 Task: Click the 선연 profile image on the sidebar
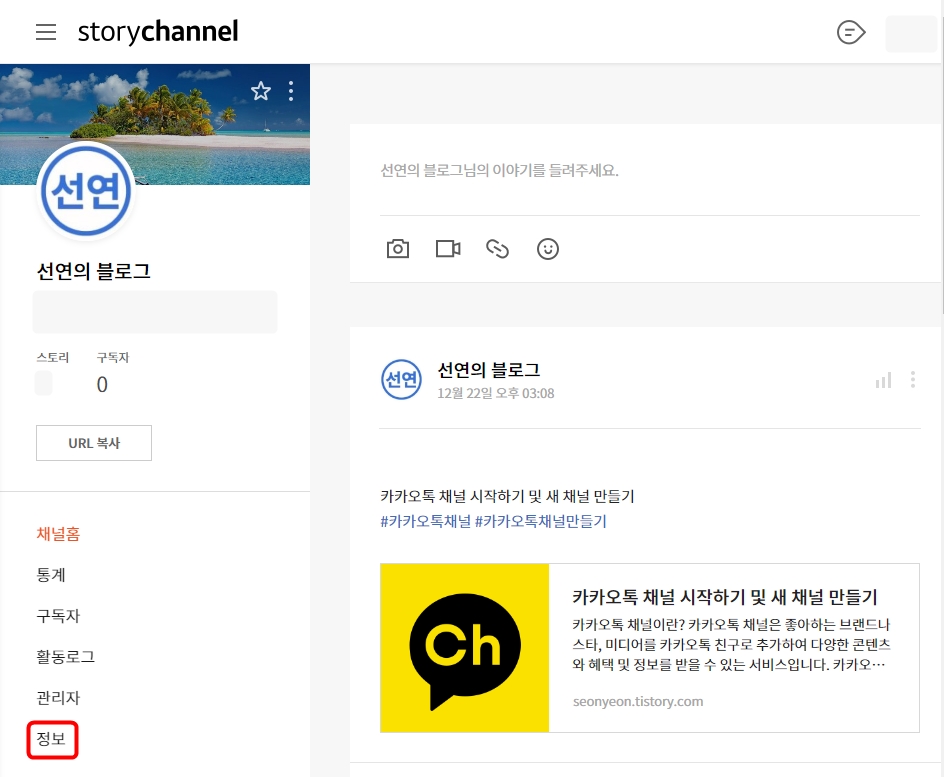coord(86,191)
